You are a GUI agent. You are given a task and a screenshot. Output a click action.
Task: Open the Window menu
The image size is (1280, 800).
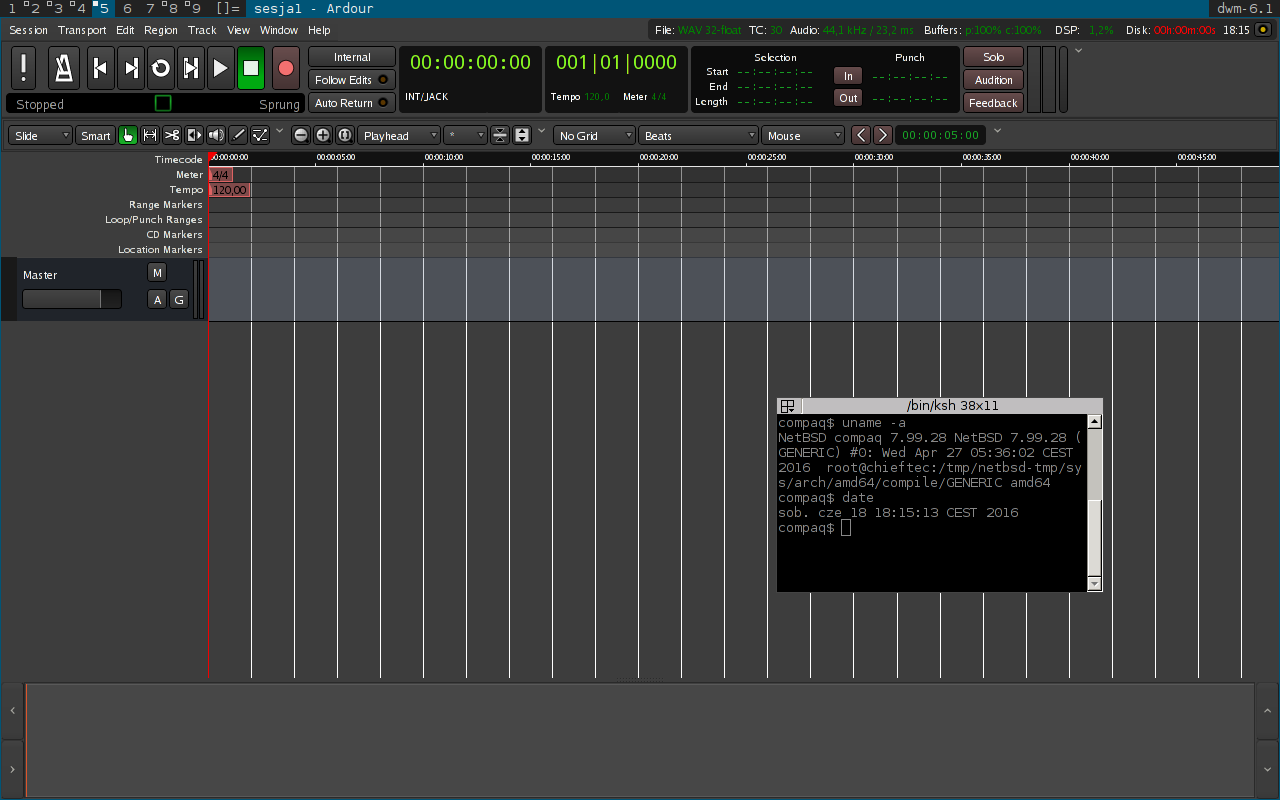(x=279, y=30)
